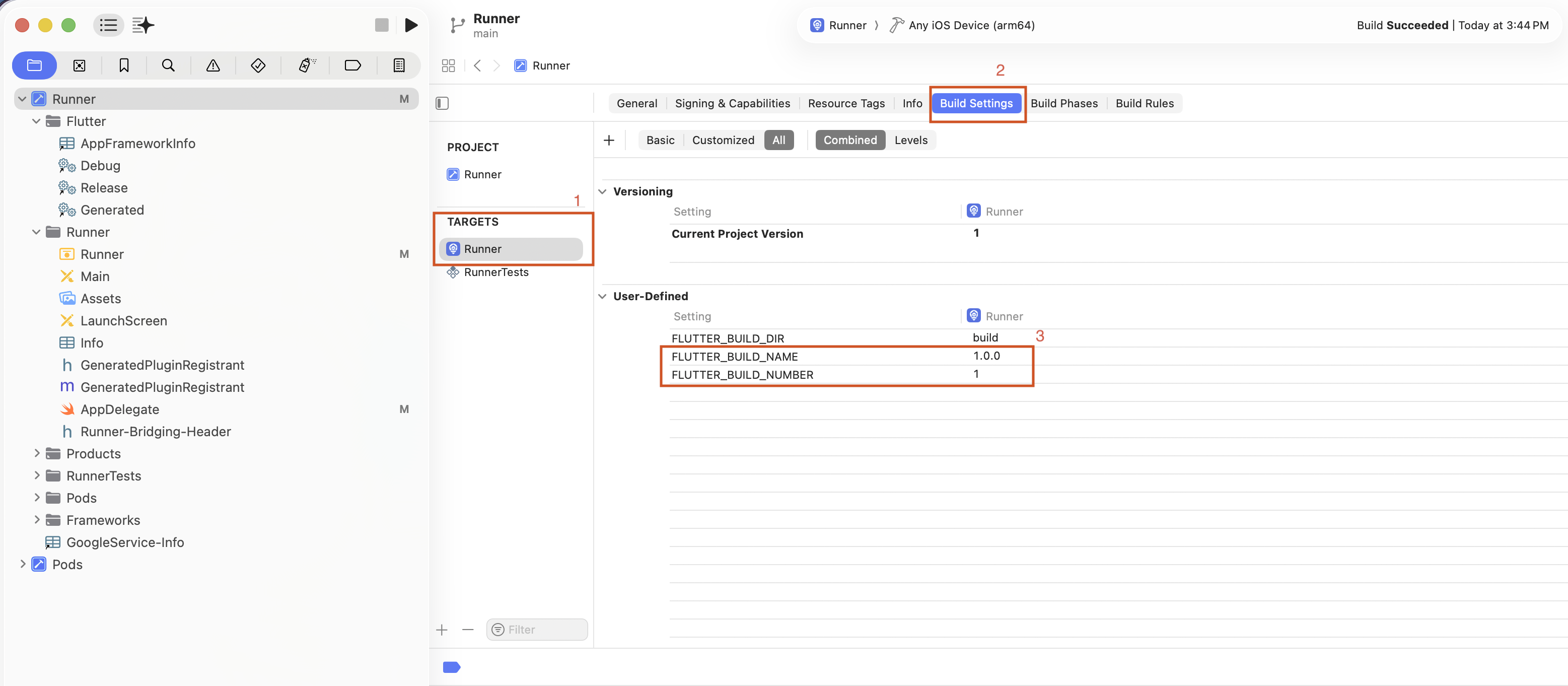Click the branch icon next to Runner main
Screen dimensions: 1568x686
click(457, 25)
